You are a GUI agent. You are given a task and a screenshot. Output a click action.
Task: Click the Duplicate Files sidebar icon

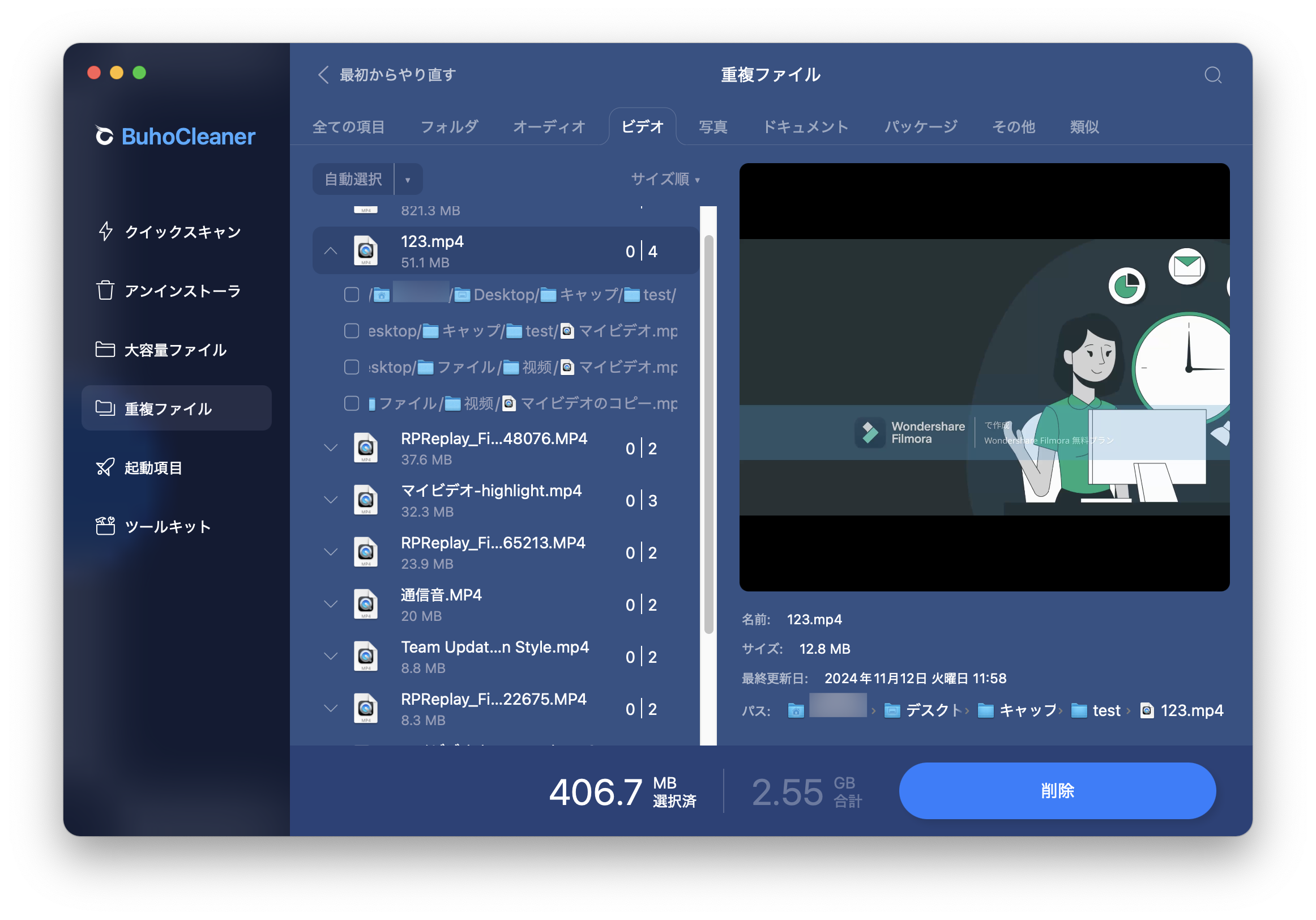click(105, 408)
